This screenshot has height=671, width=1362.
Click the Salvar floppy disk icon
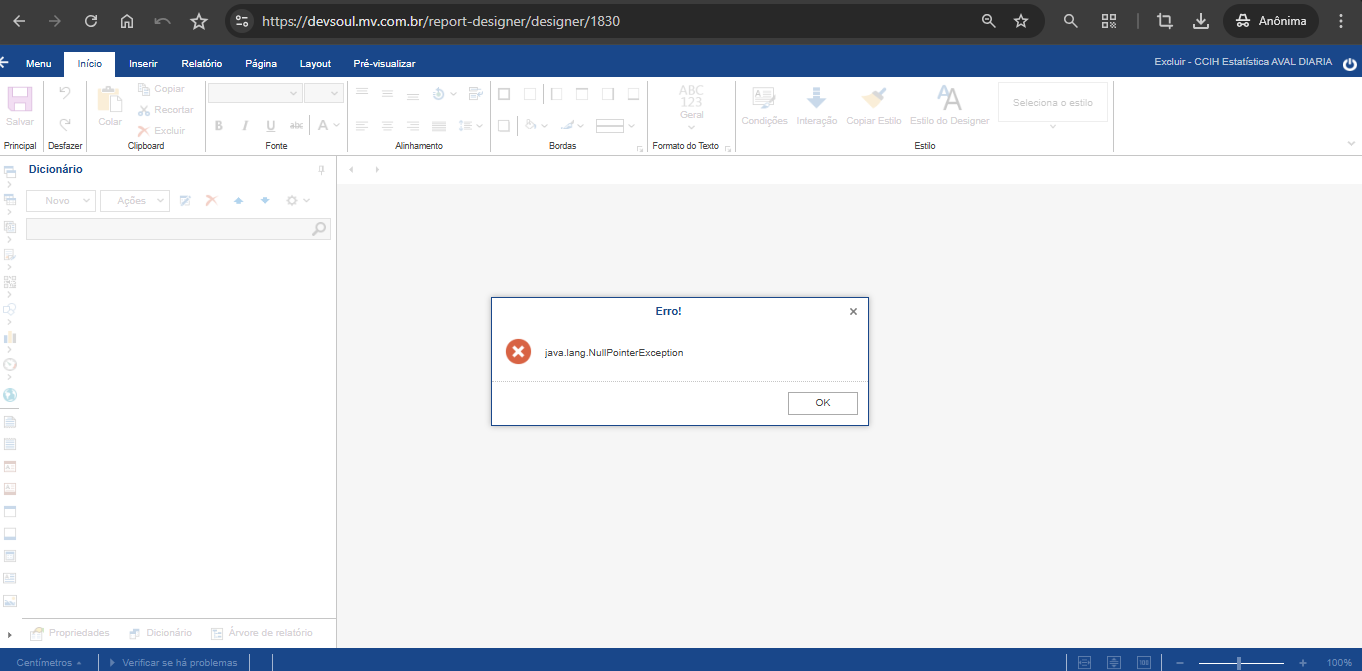tap(20, 99)
